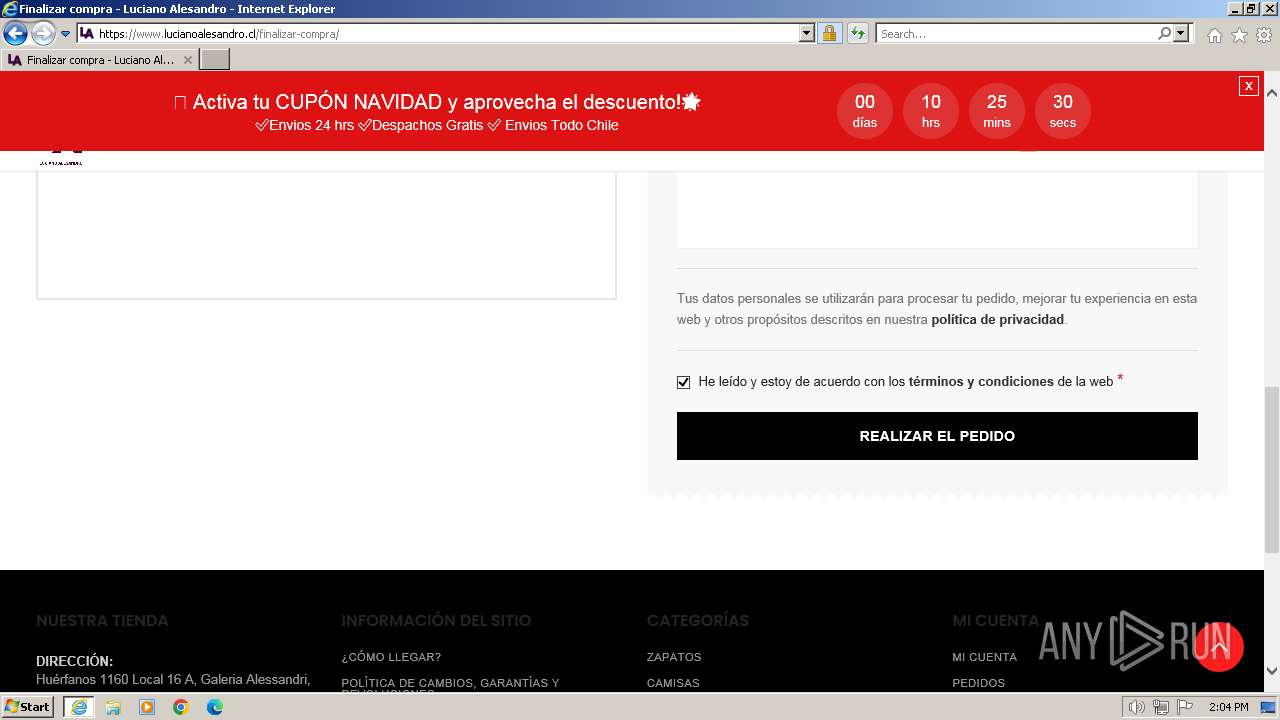Screen dimensions: 1280x720
Task: Open the Windows Start menu
Action: (27, 707)
